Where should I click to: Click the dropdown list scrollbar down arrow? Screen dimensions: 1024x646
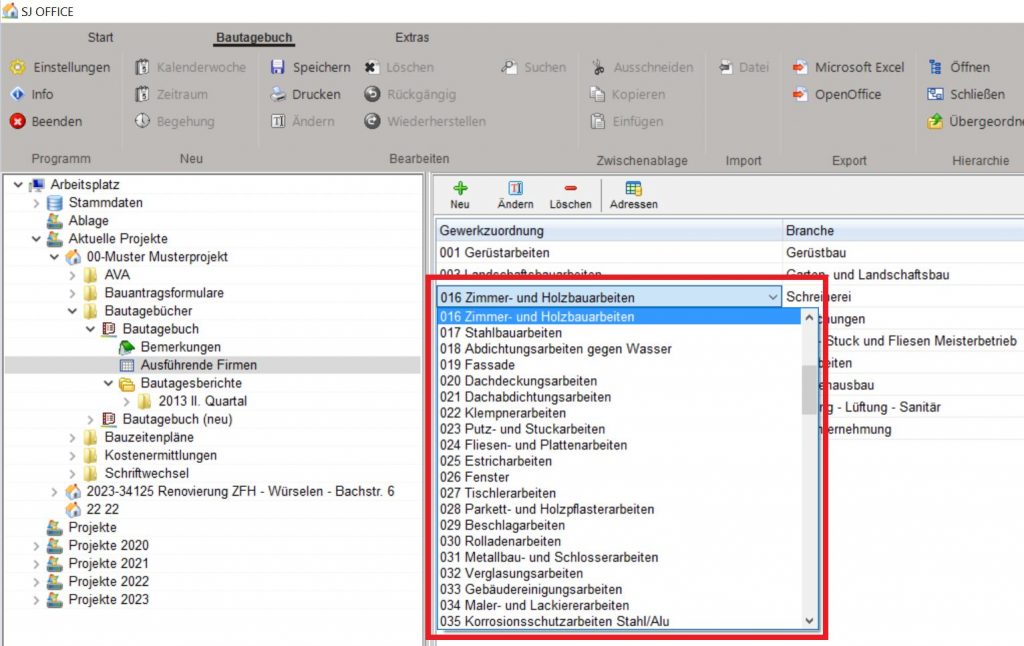pyautogui.click(x=810, y=621)
